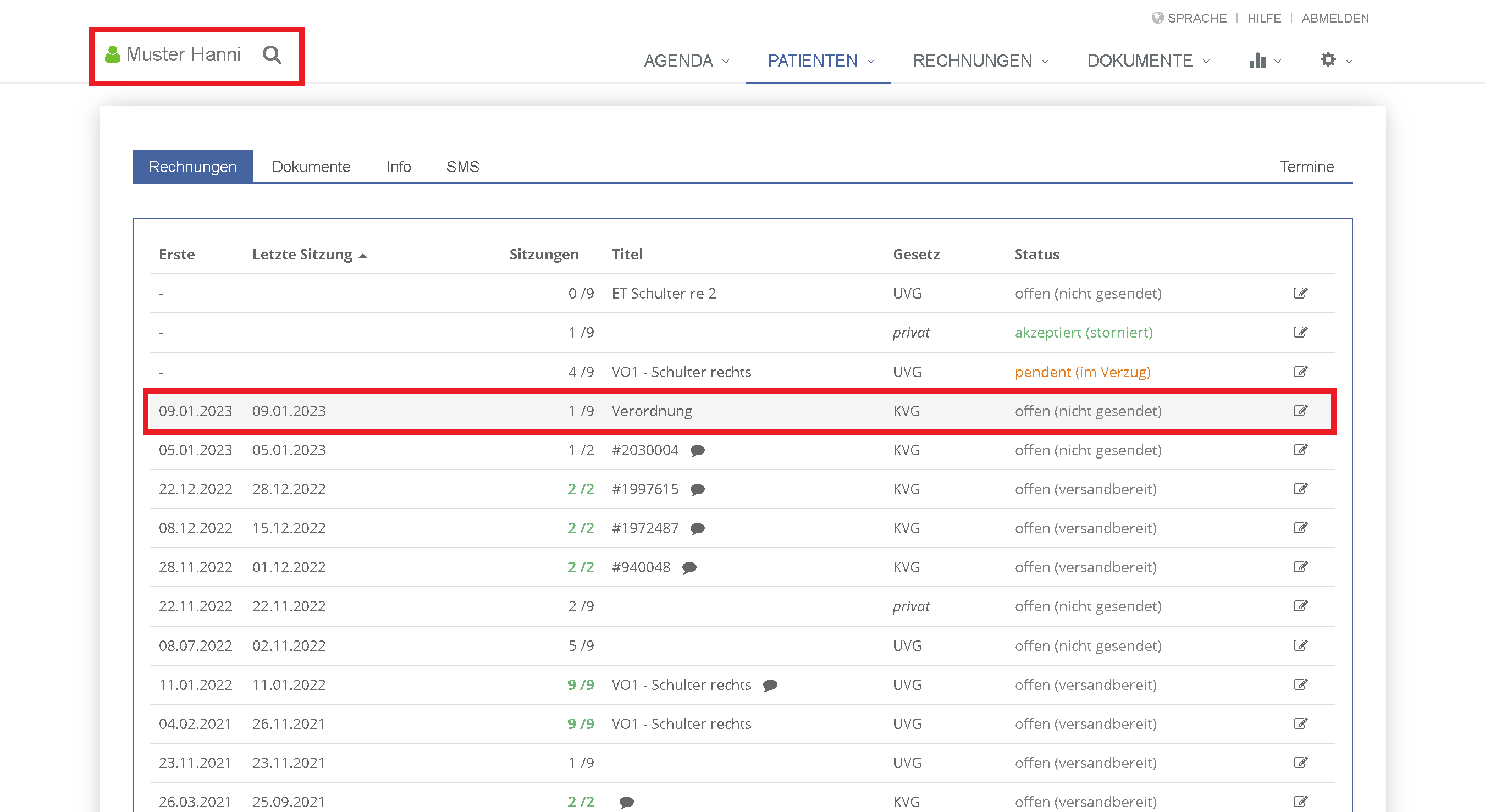The image size is (1485, 812).
Task: Click the '#2030004' title cell
Action: 645,450
